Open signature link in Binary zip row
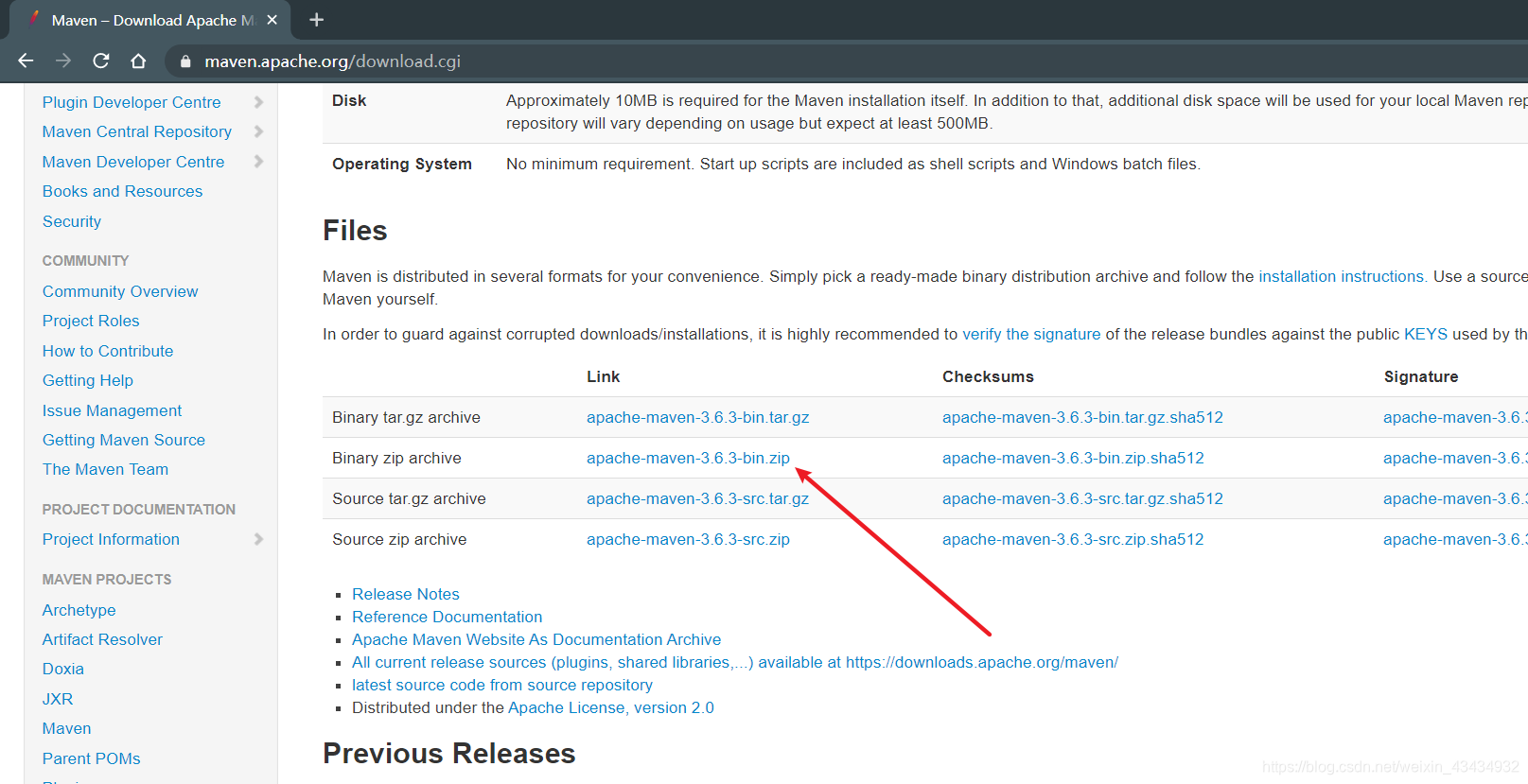 (x=1455, y=458)
